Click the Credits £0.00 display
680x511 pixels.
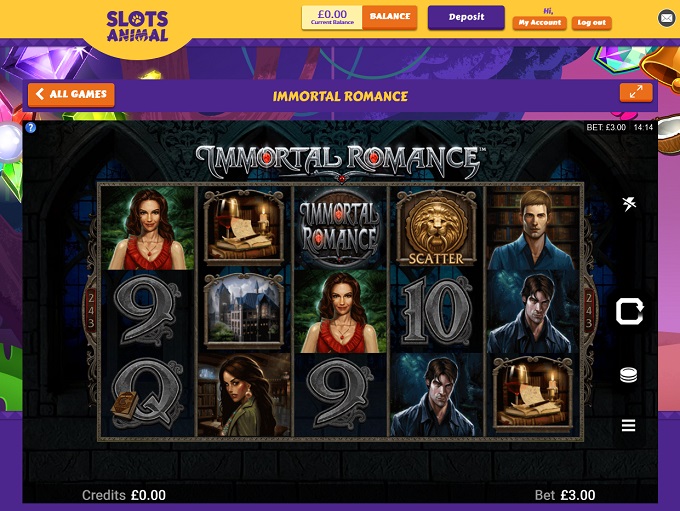[124, 495]
